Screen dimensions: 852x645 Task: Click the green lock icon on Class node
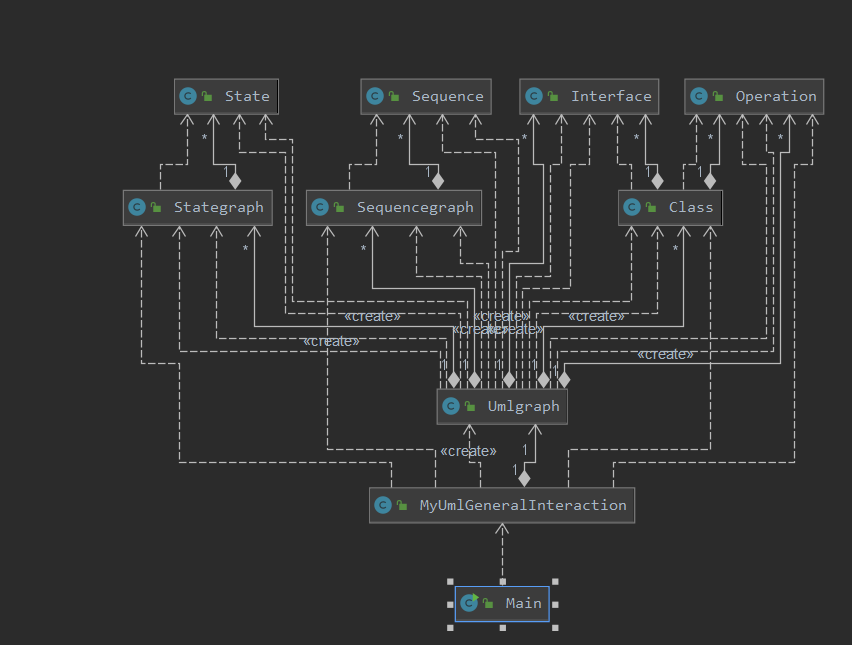click(651, 208)
